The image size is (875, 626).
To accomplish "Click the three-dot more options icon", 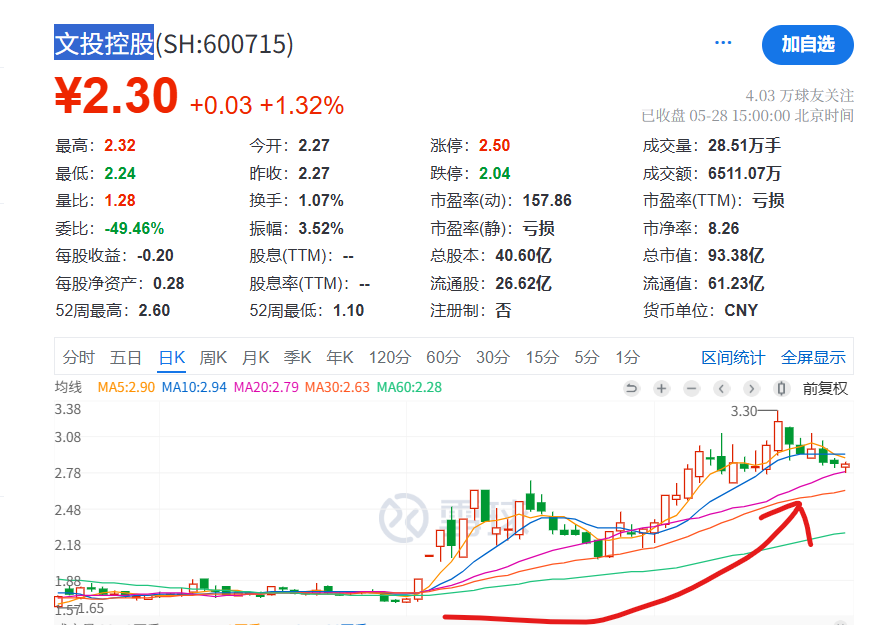I will (x=723, y=42).
